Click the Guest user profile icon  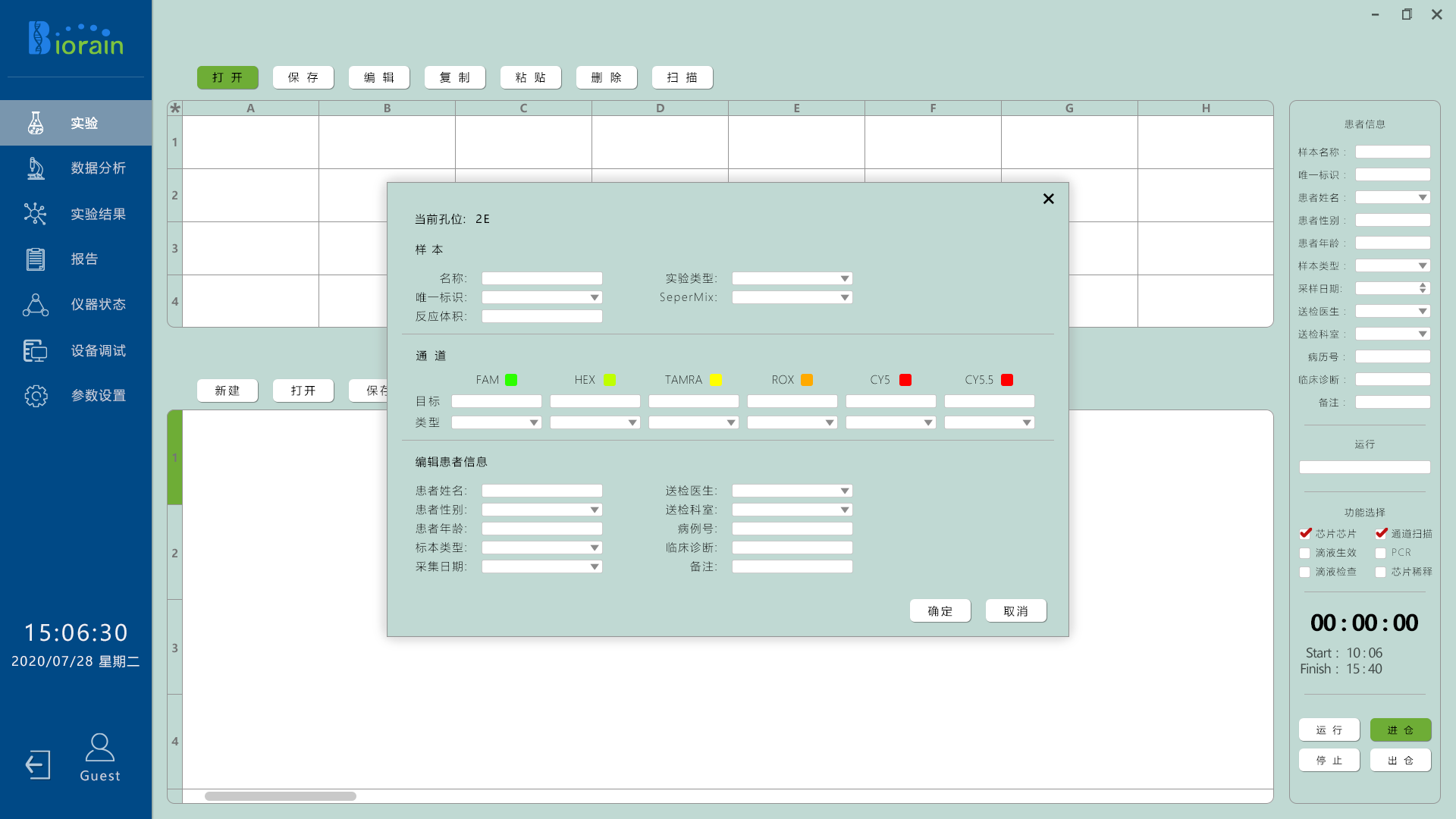pyautogui.click(x=99, y=748)
